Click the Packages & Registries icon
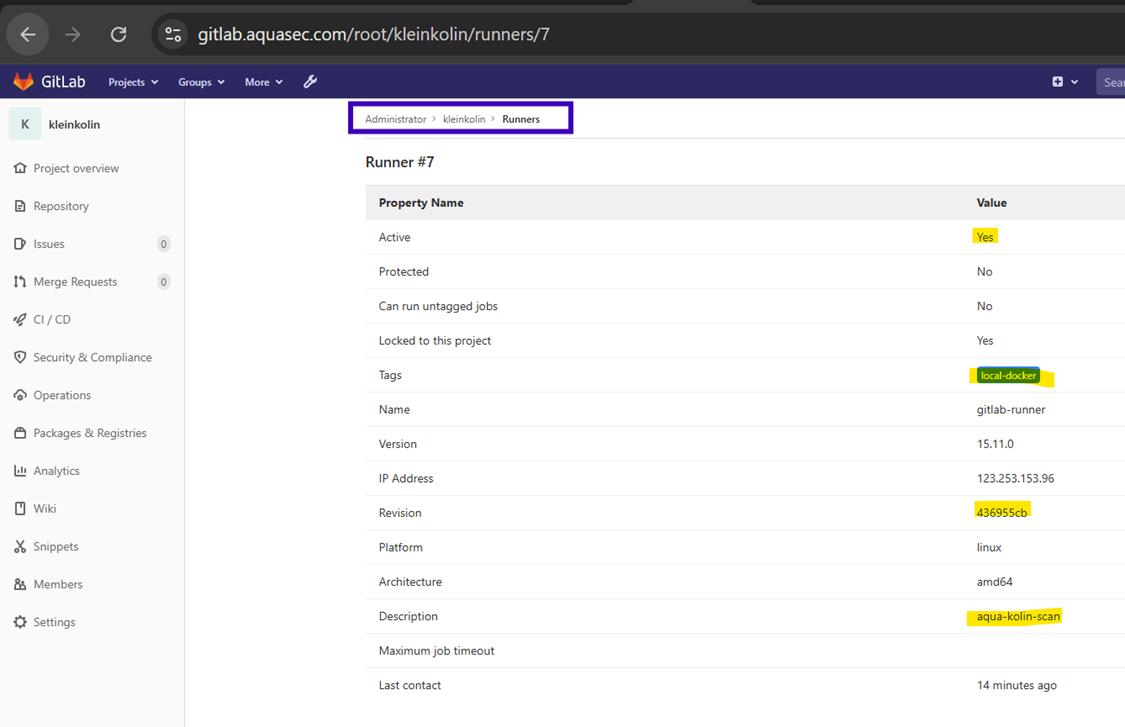 pyautogui.click(x=20, y=433)
